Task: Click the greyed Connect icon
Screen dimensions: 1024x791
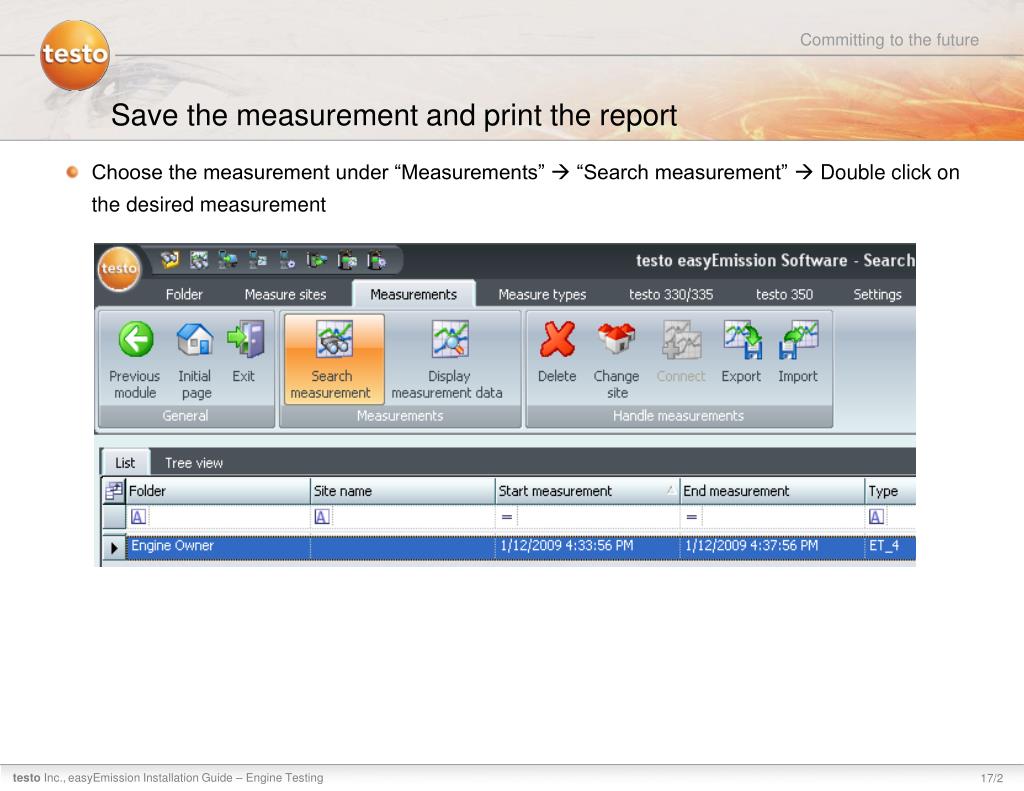Action: [681, 340]
